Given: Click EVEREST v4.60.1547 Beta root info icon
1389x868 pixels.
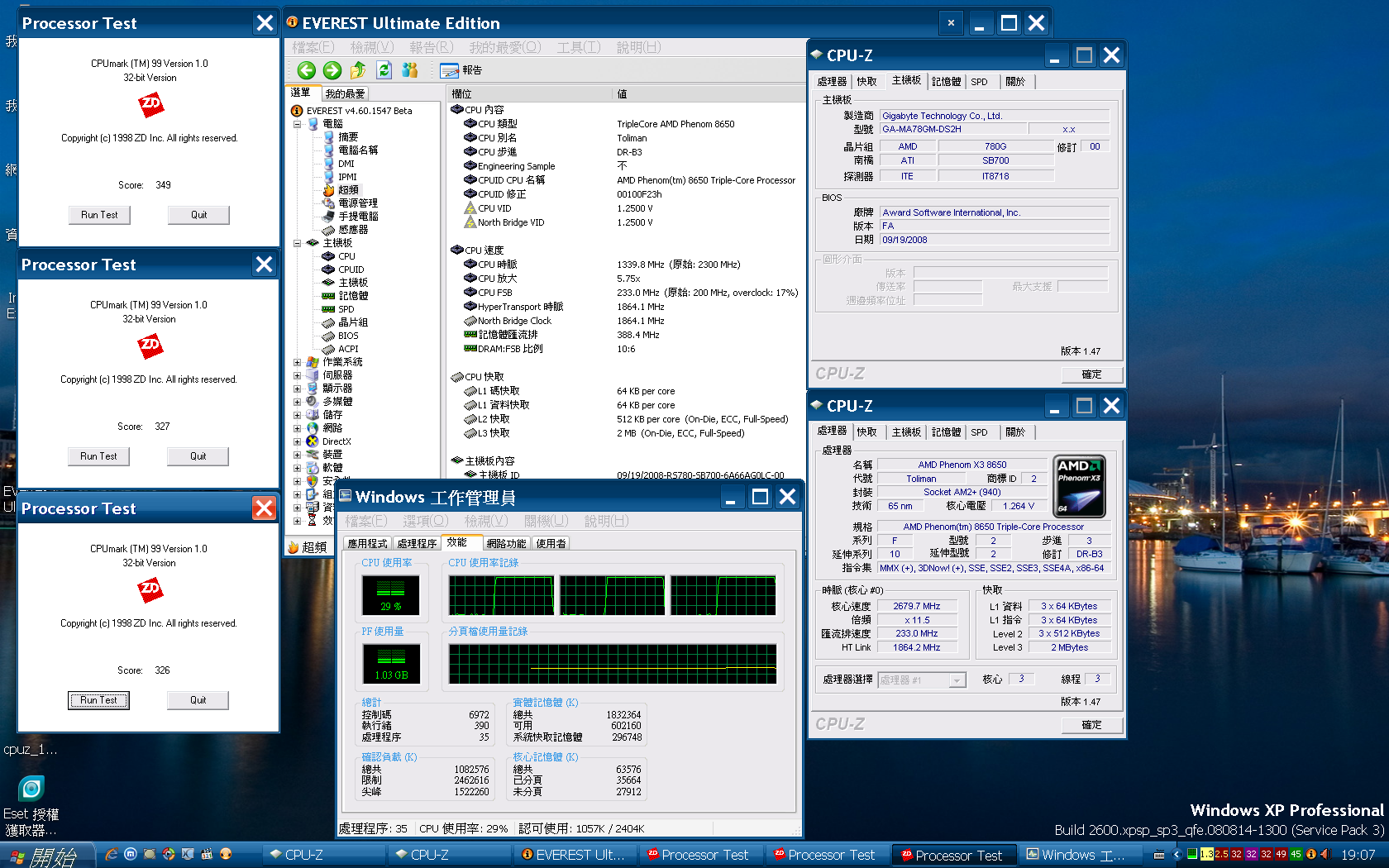Looking at the screenshot, I should (297, 111).
